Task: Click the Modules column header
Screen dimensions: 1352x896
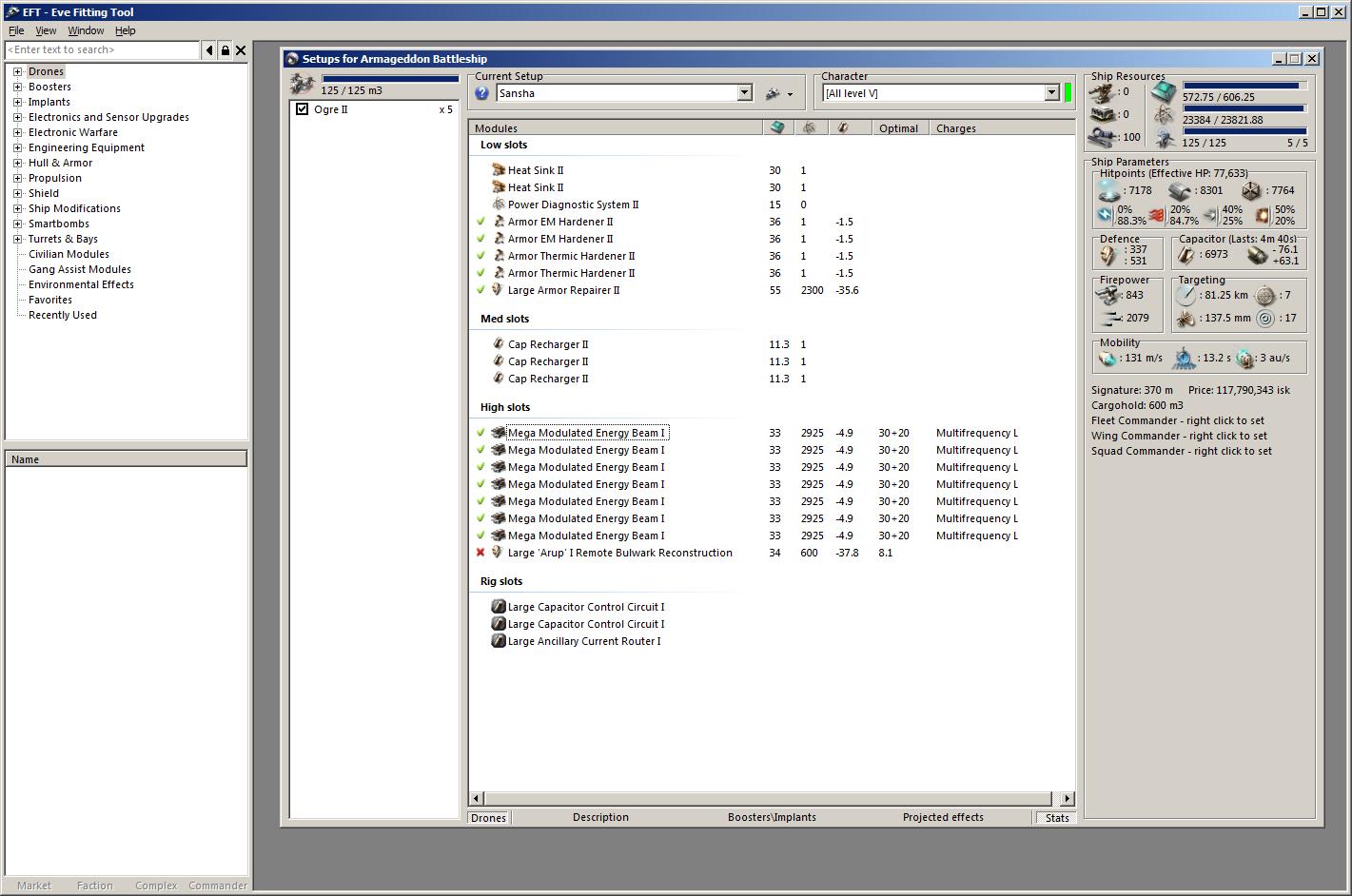Action: tap(616, 128)
